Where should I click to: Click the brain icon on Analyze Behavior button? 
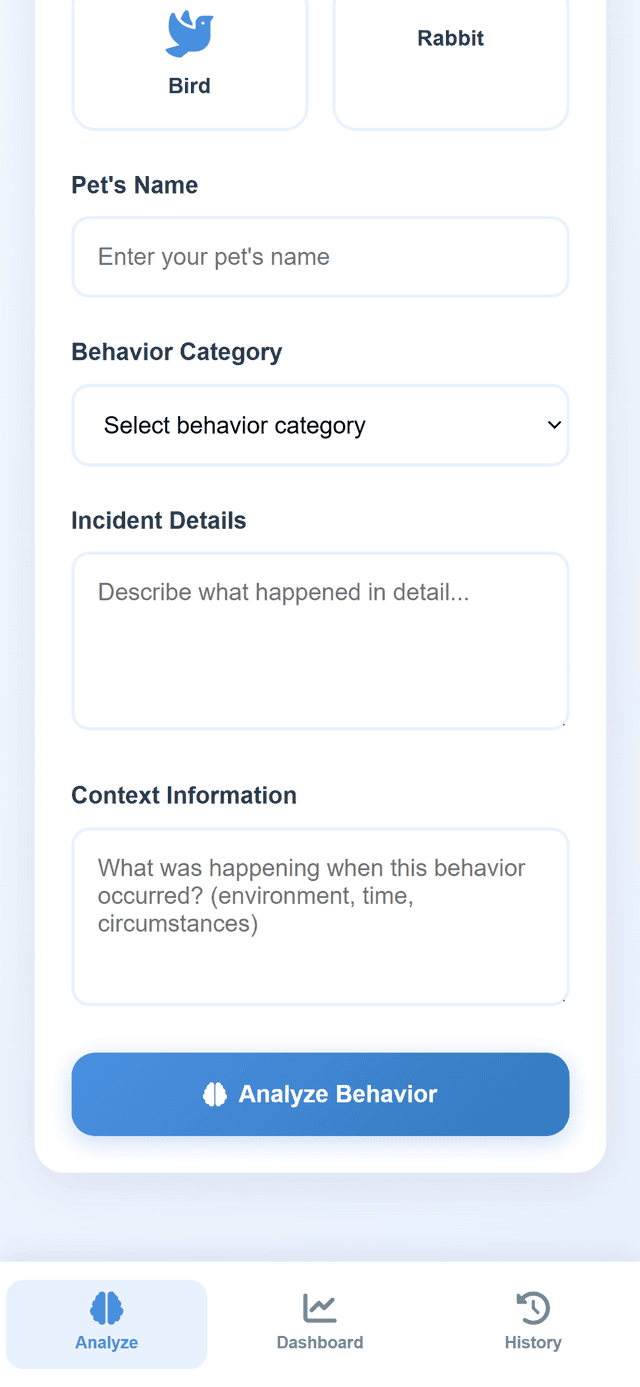pos(214,1094)
